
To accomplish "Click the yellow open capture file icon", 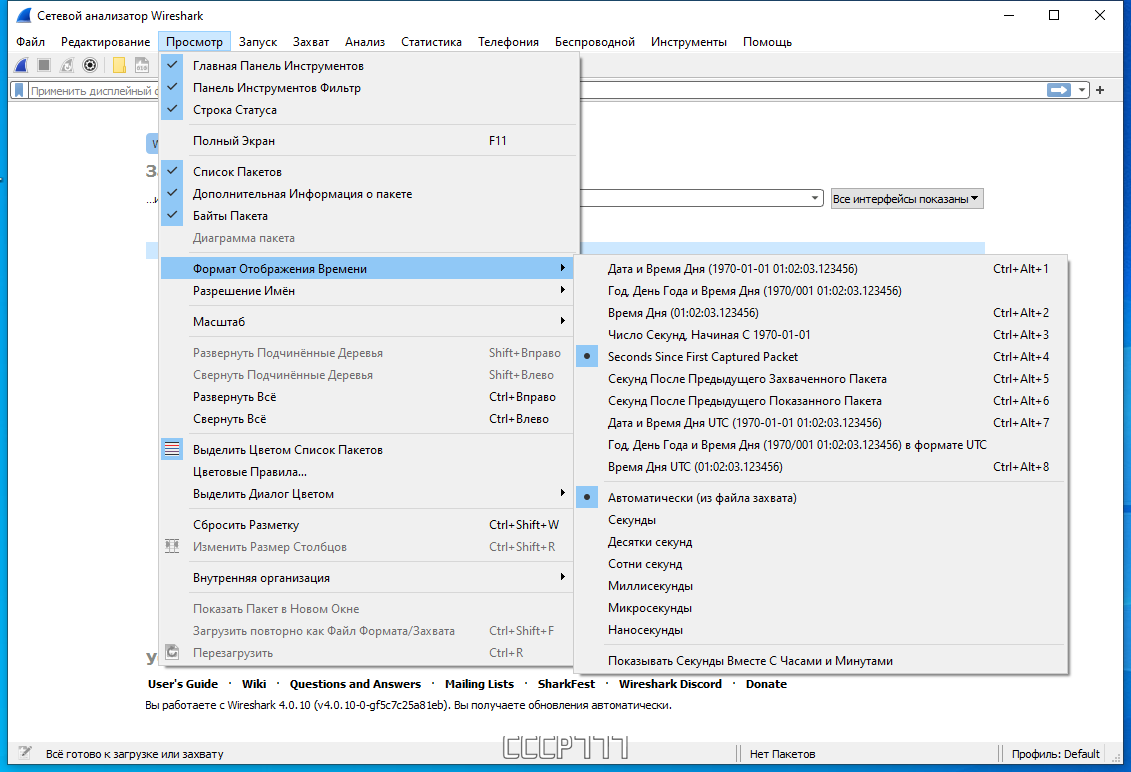I will tap(119, 66).
